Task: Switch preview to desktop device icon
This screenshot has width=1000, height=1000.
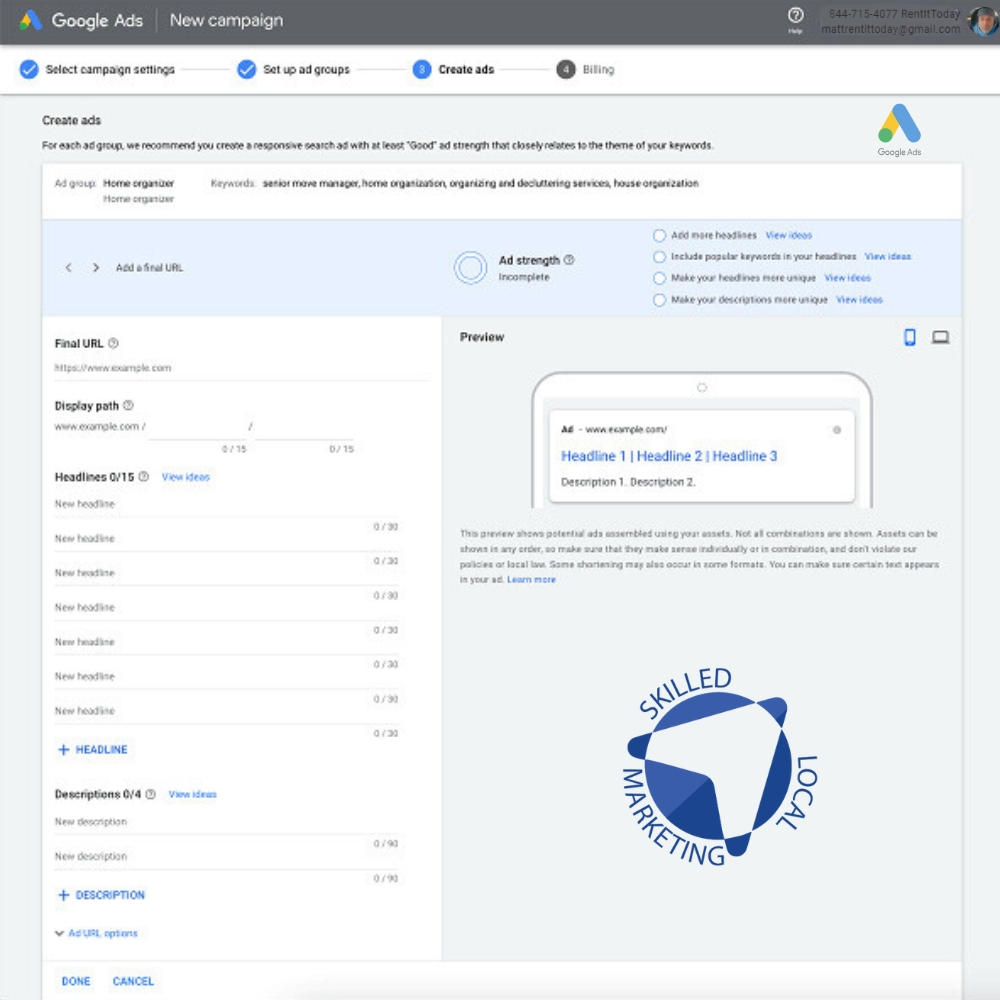Action: [940, 337]
